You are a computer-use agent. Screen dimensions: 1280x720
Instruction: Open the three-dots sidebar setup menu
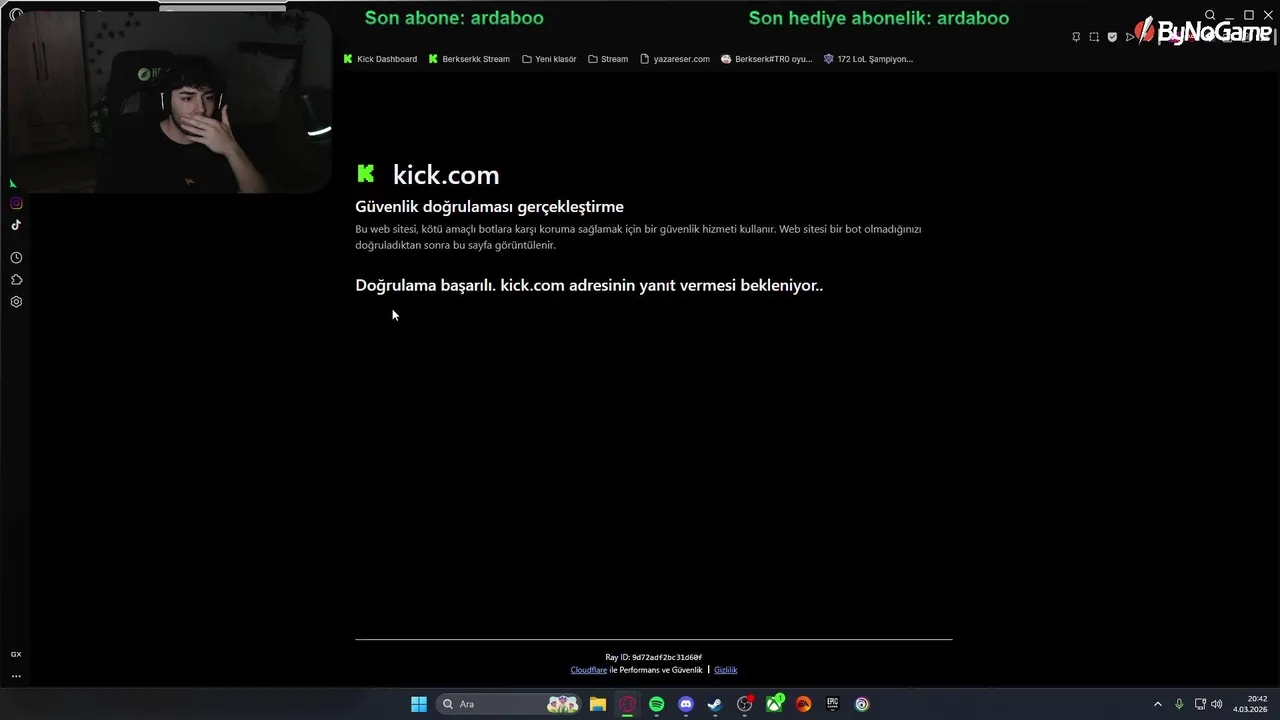coord(16,676)
